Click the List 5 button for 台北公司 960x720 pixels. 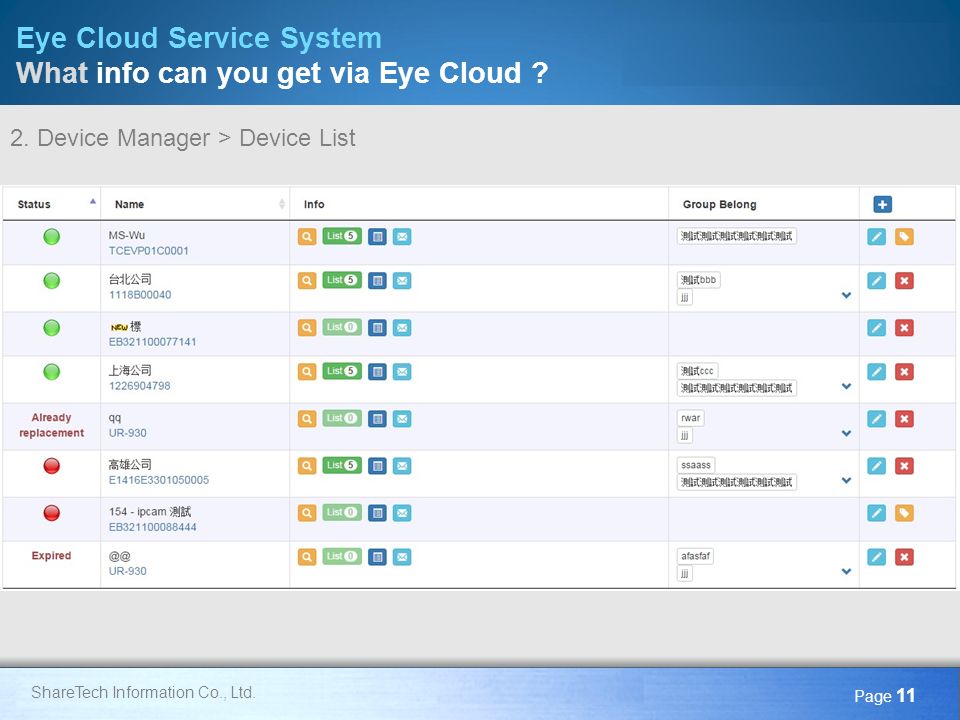(342, 280)
